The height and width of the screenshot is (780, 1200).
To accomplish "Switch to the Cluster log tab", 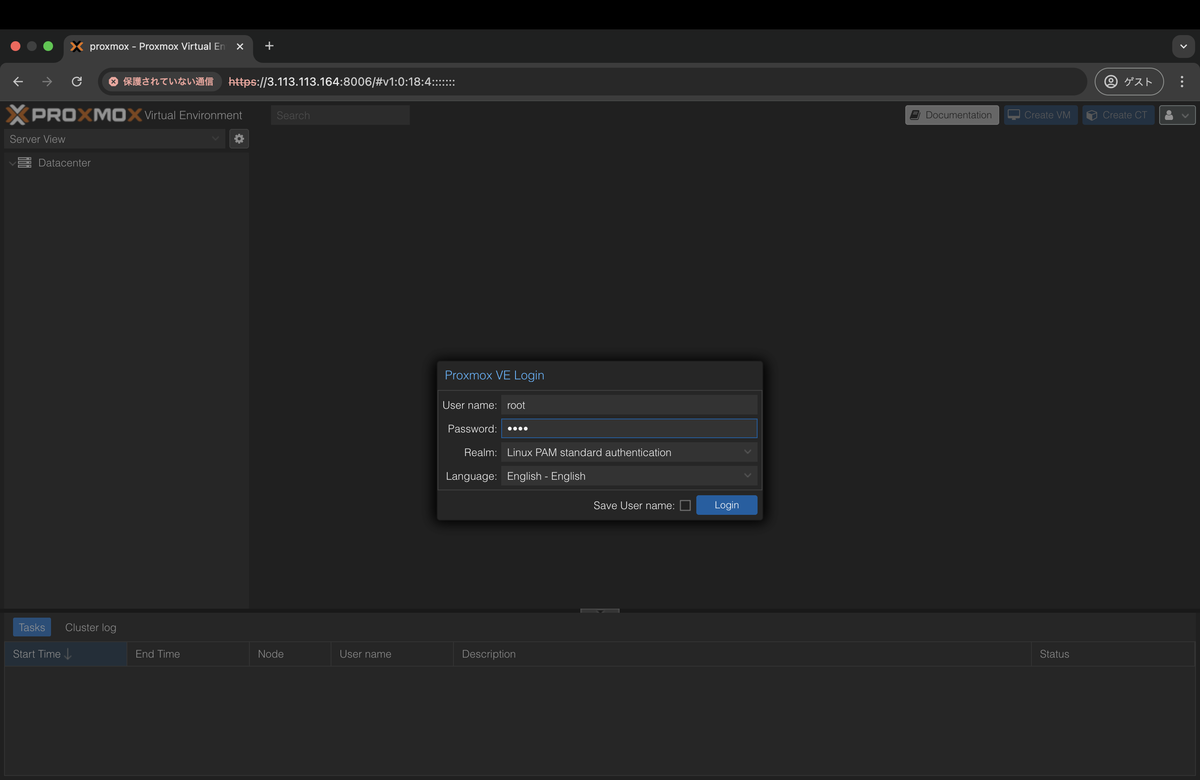I will click(x=91, y=628).
